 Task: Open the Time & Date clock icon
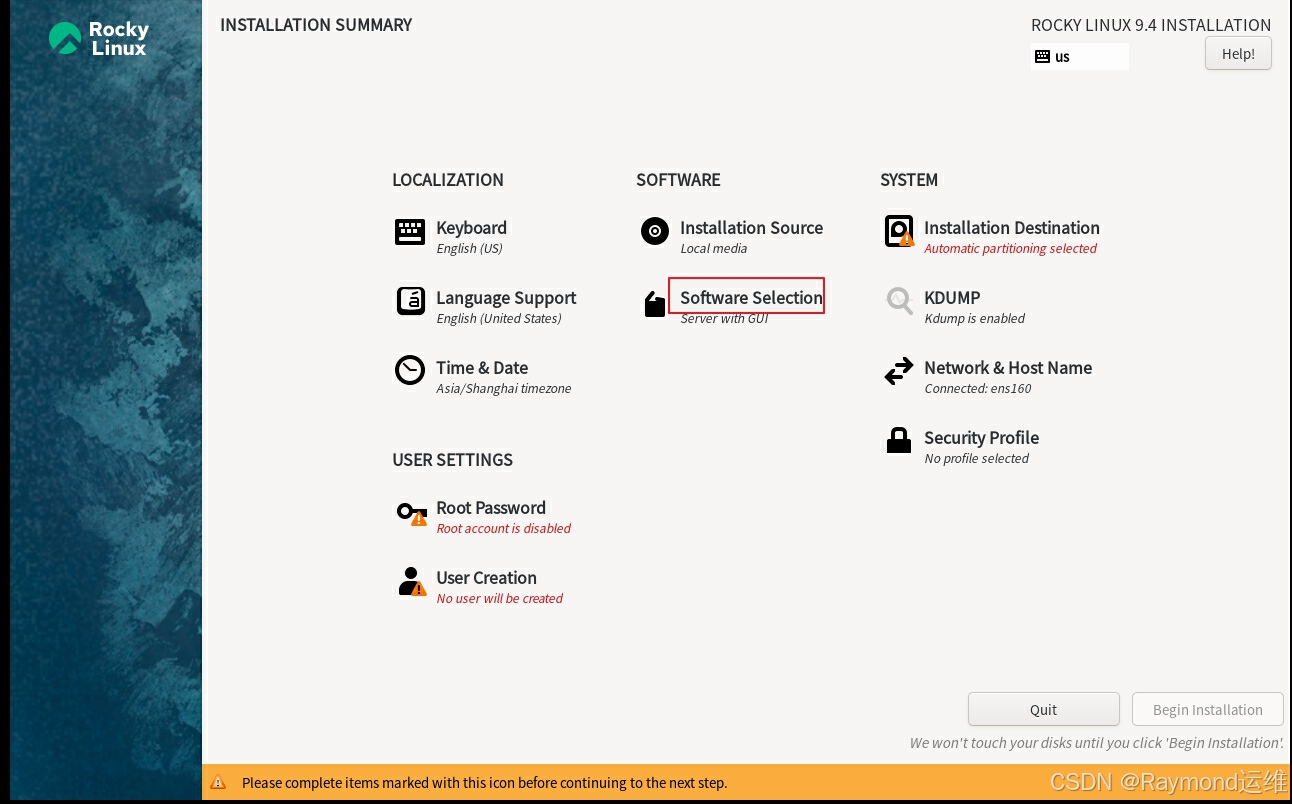coord(410,370)
